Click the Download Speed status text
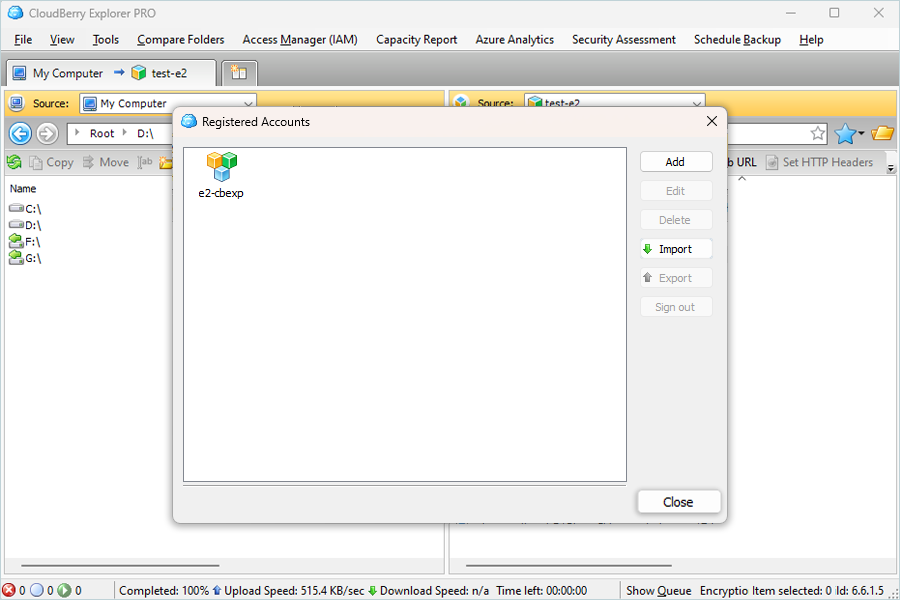The width and height of the screenshot is (900, 600). tap(435, 590)
